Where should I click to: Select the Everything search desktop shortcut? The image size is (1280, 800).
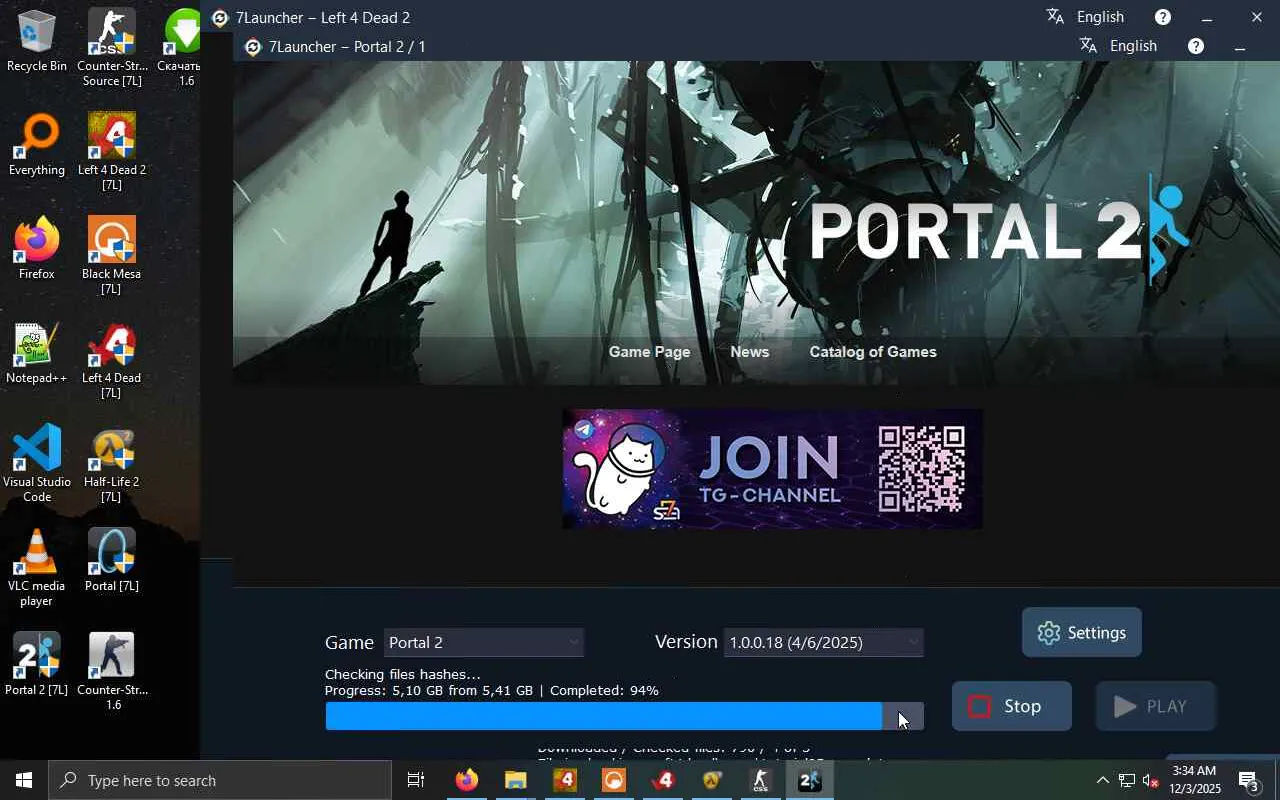(37, 145)
